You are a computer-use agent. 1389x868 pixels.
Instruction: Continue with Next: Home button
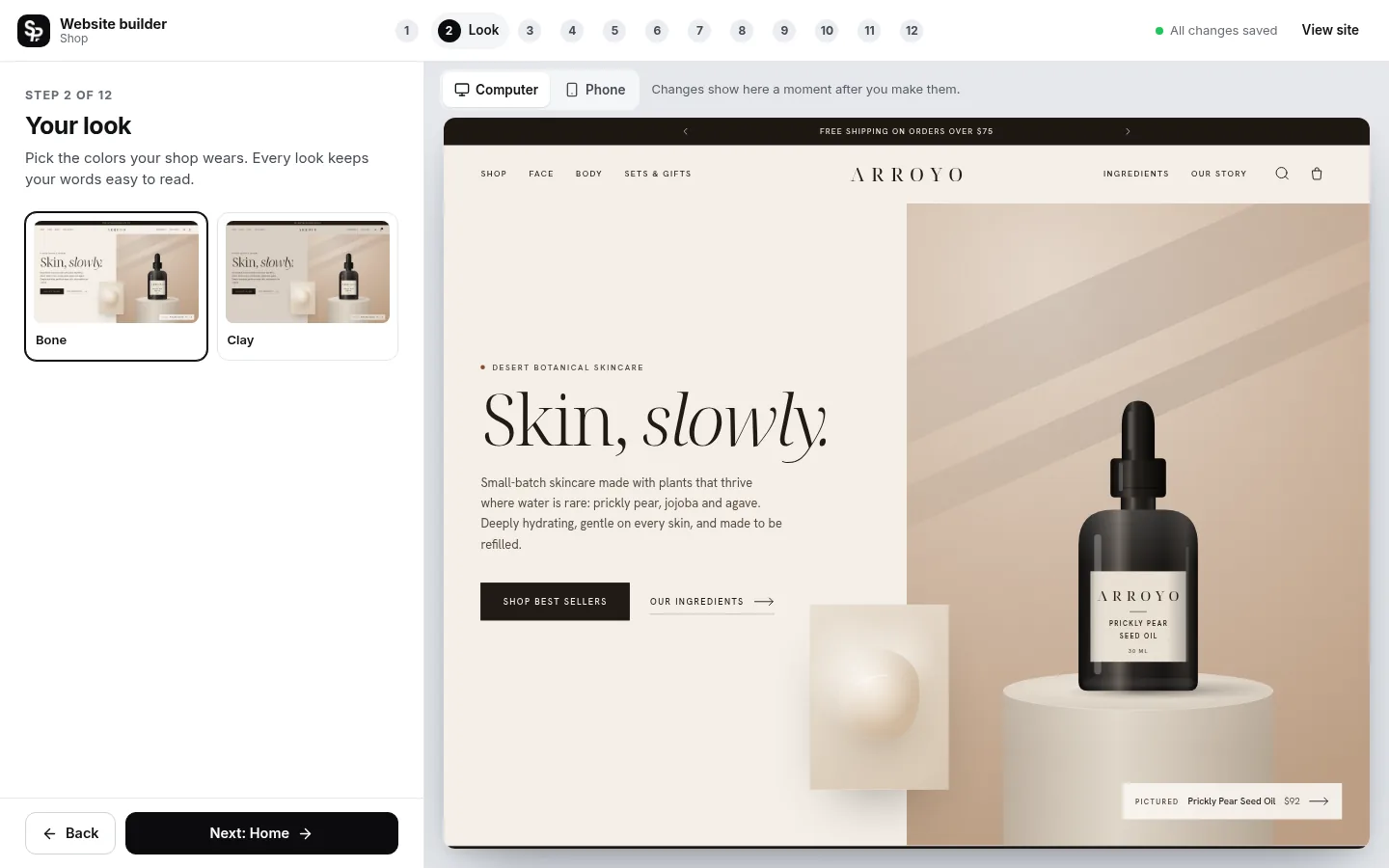pos(261,833)
